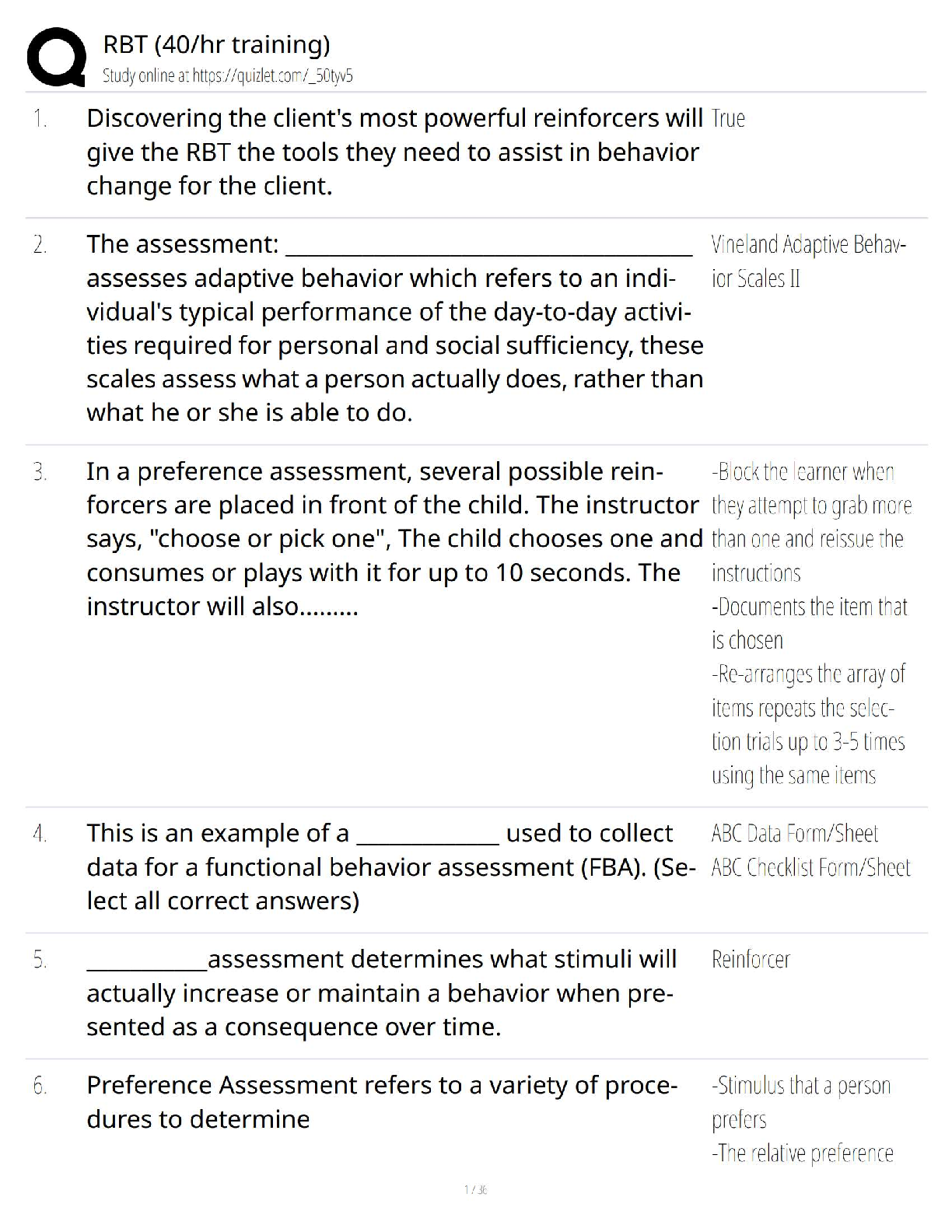Click question number 1 label
952x1232 pixels.
40,119
